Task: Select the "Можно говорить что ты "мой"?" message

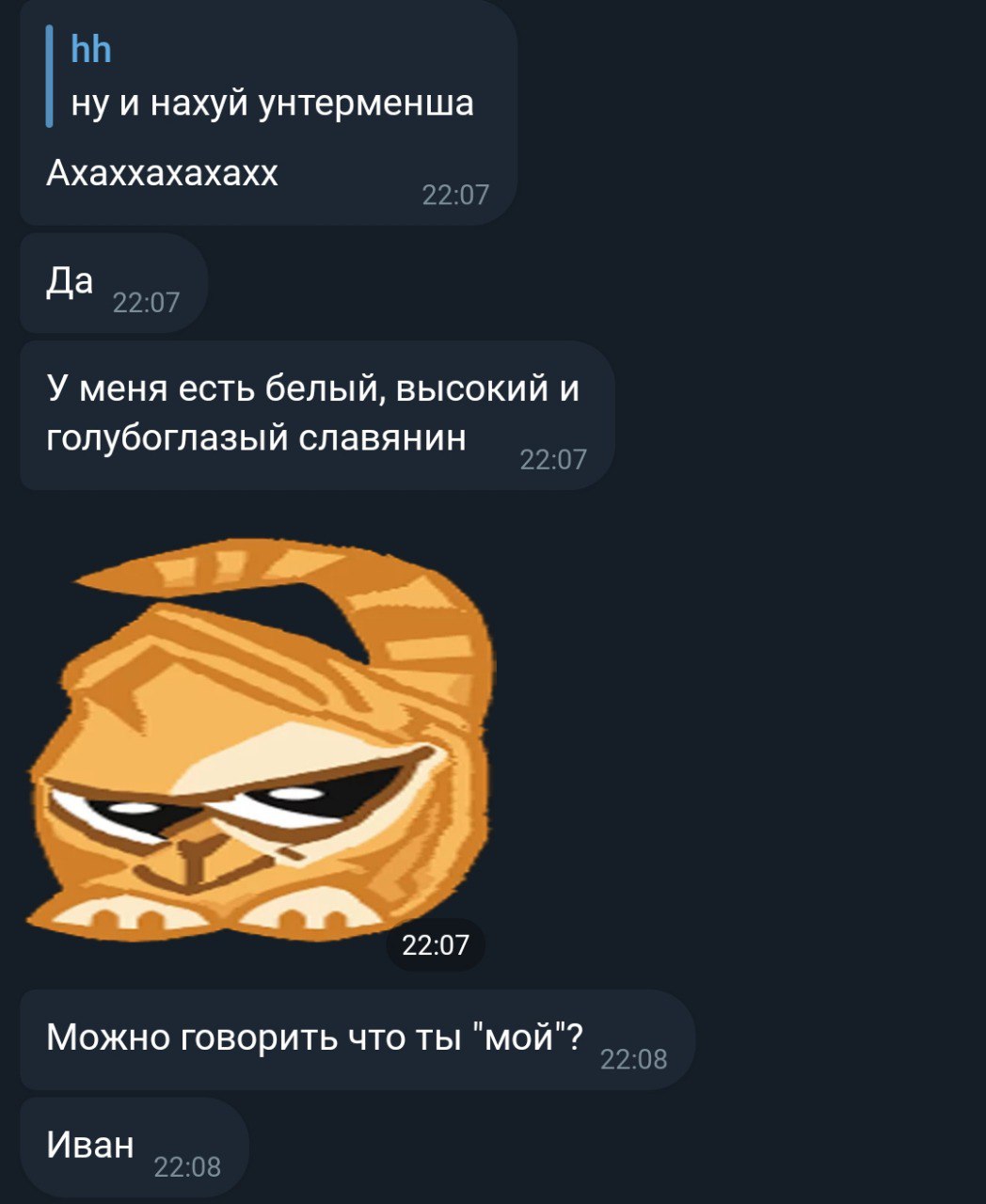Action: pyautogui.click(x=358, y=1039)
